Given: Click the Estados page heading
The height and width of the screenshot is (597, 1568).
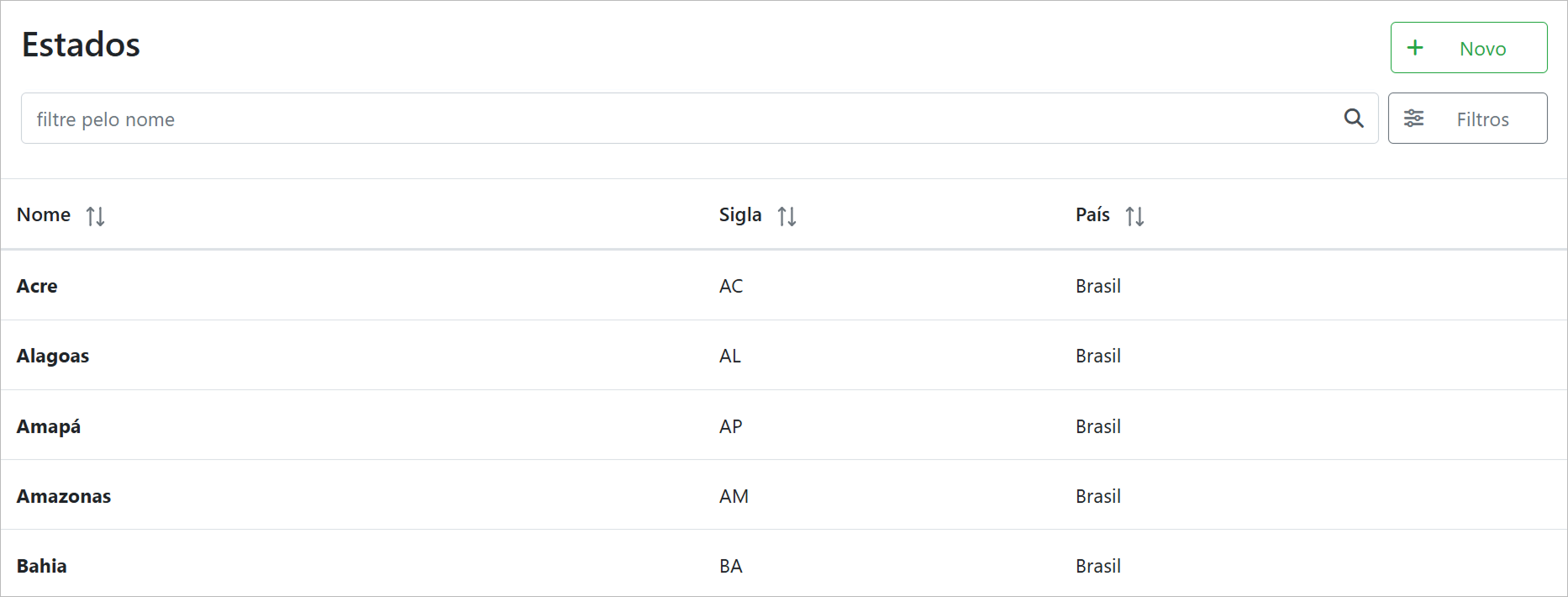Looking at the screenshot, I should click(x=81, y=45).
